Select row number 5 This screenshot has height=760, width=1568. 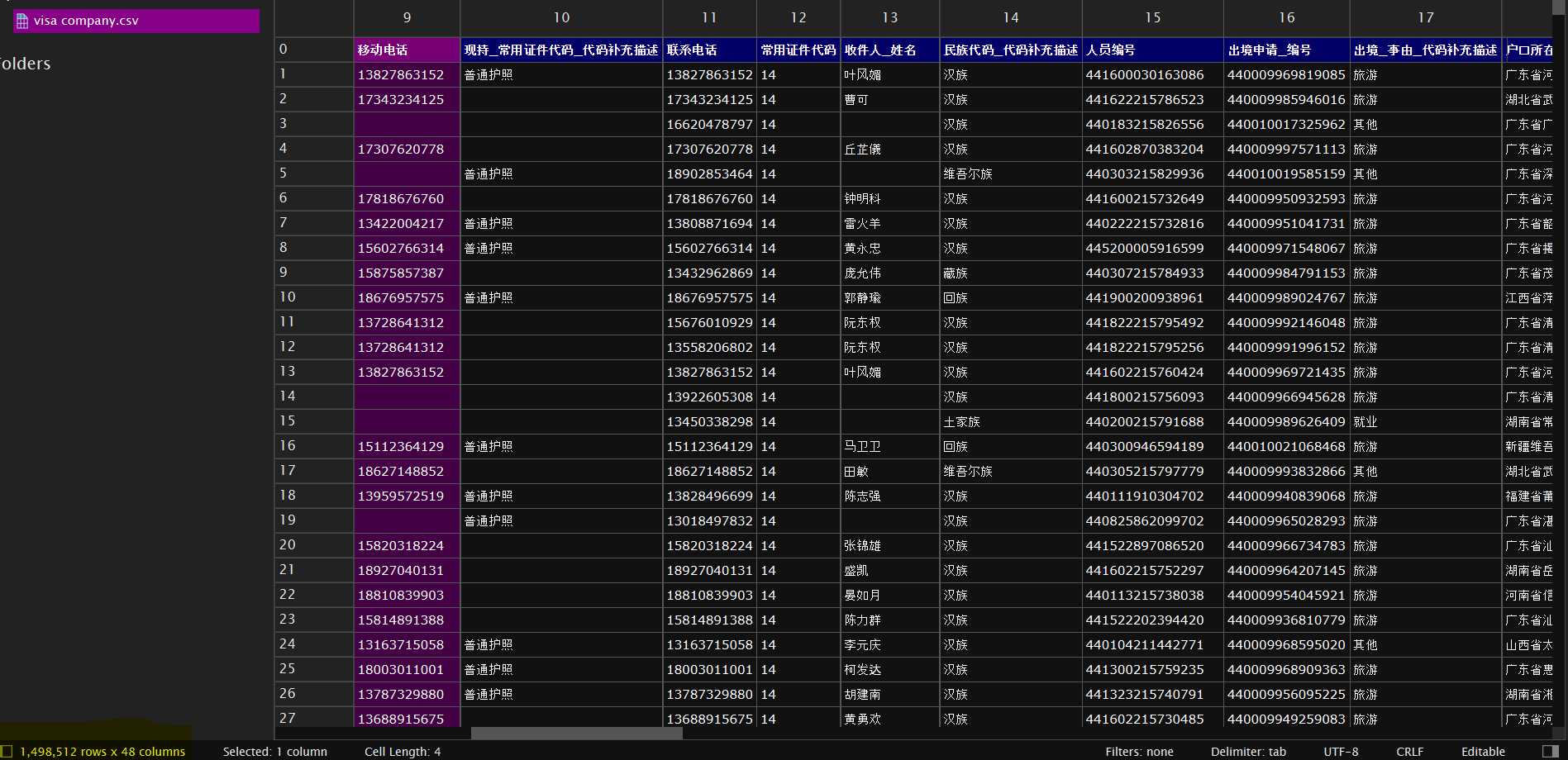point(314,173)
